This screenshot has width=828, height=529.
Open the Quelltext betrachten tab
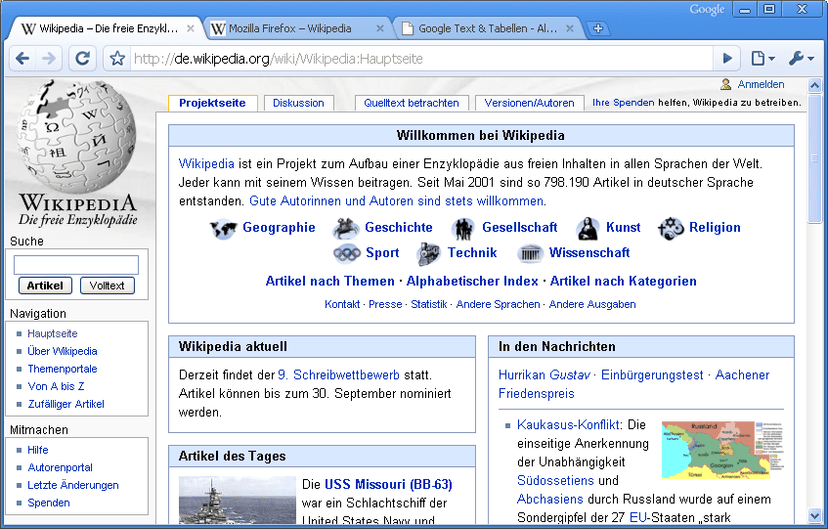click(411, 103)
